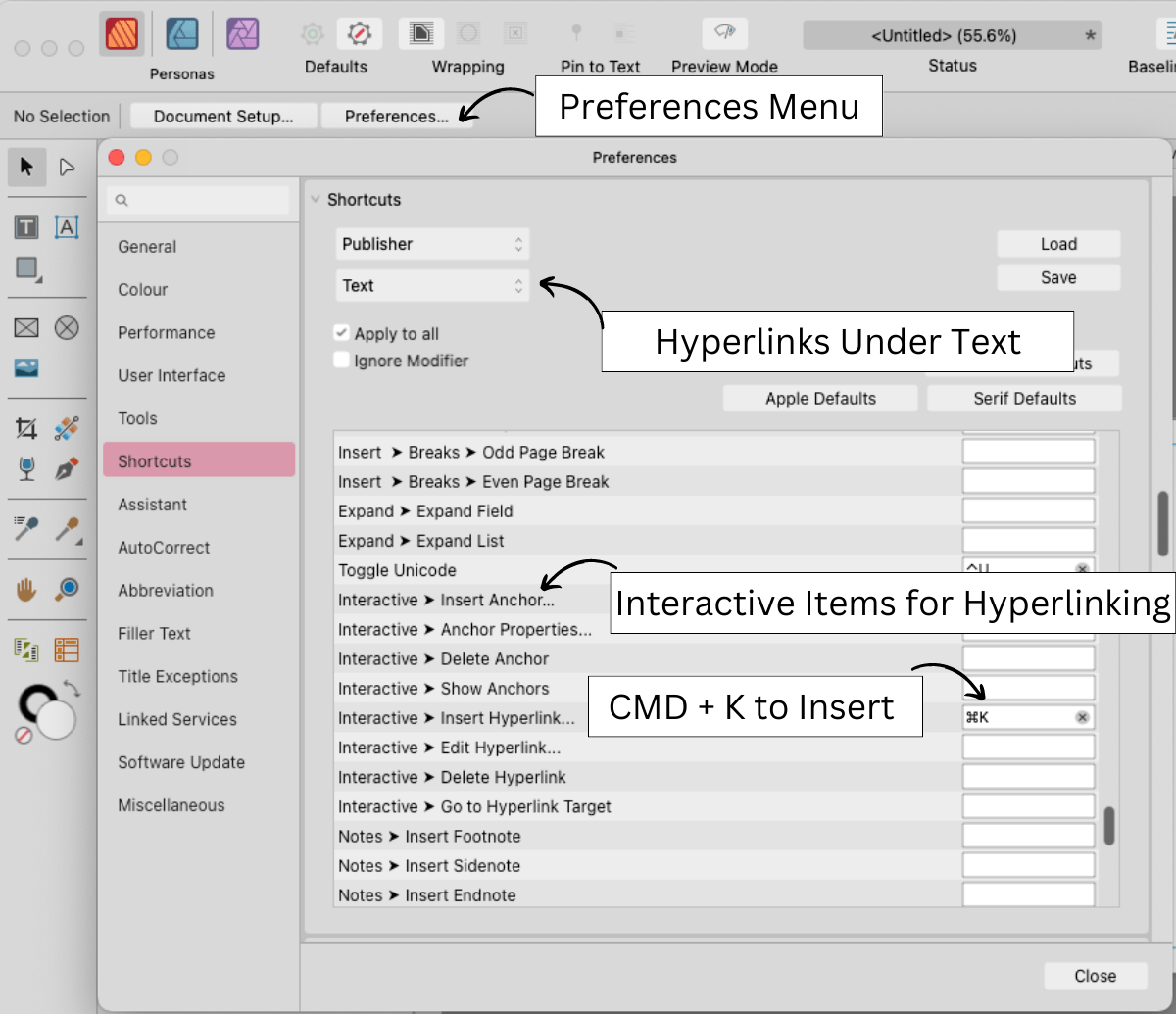The image size is (1176, 1014).
Task: Toggle Preview Mode in the toolbar
Action: [x=724, y=32]
